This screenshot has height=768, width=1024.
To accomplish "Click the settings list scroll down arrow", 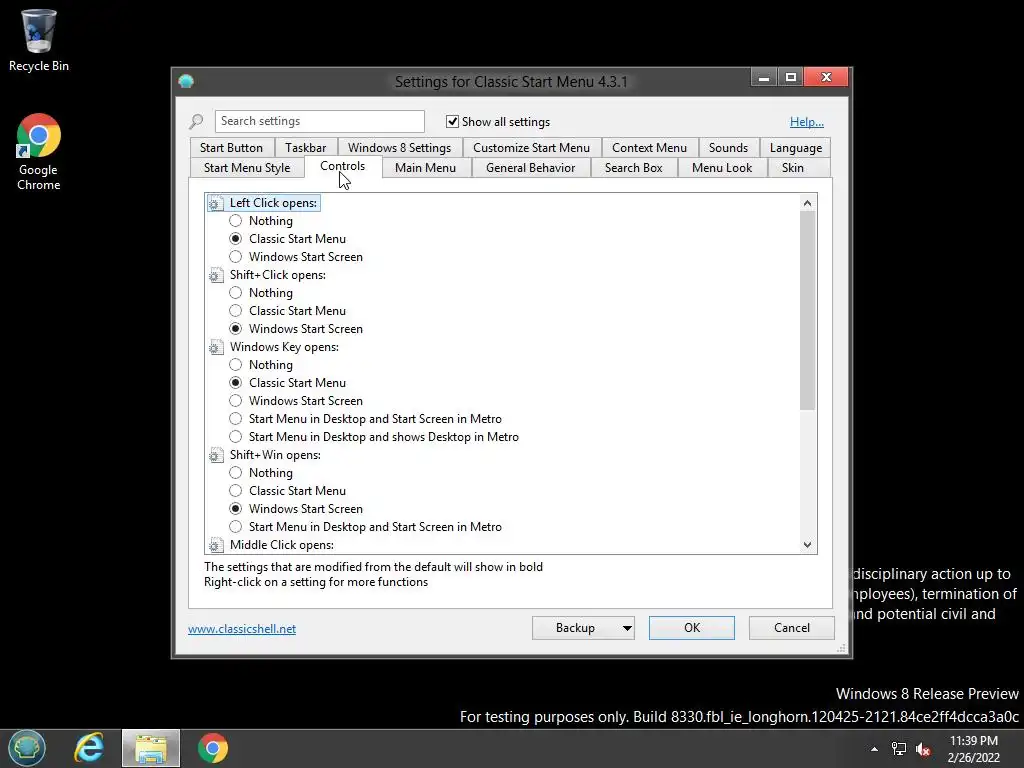I will click(x=807, y=545).
